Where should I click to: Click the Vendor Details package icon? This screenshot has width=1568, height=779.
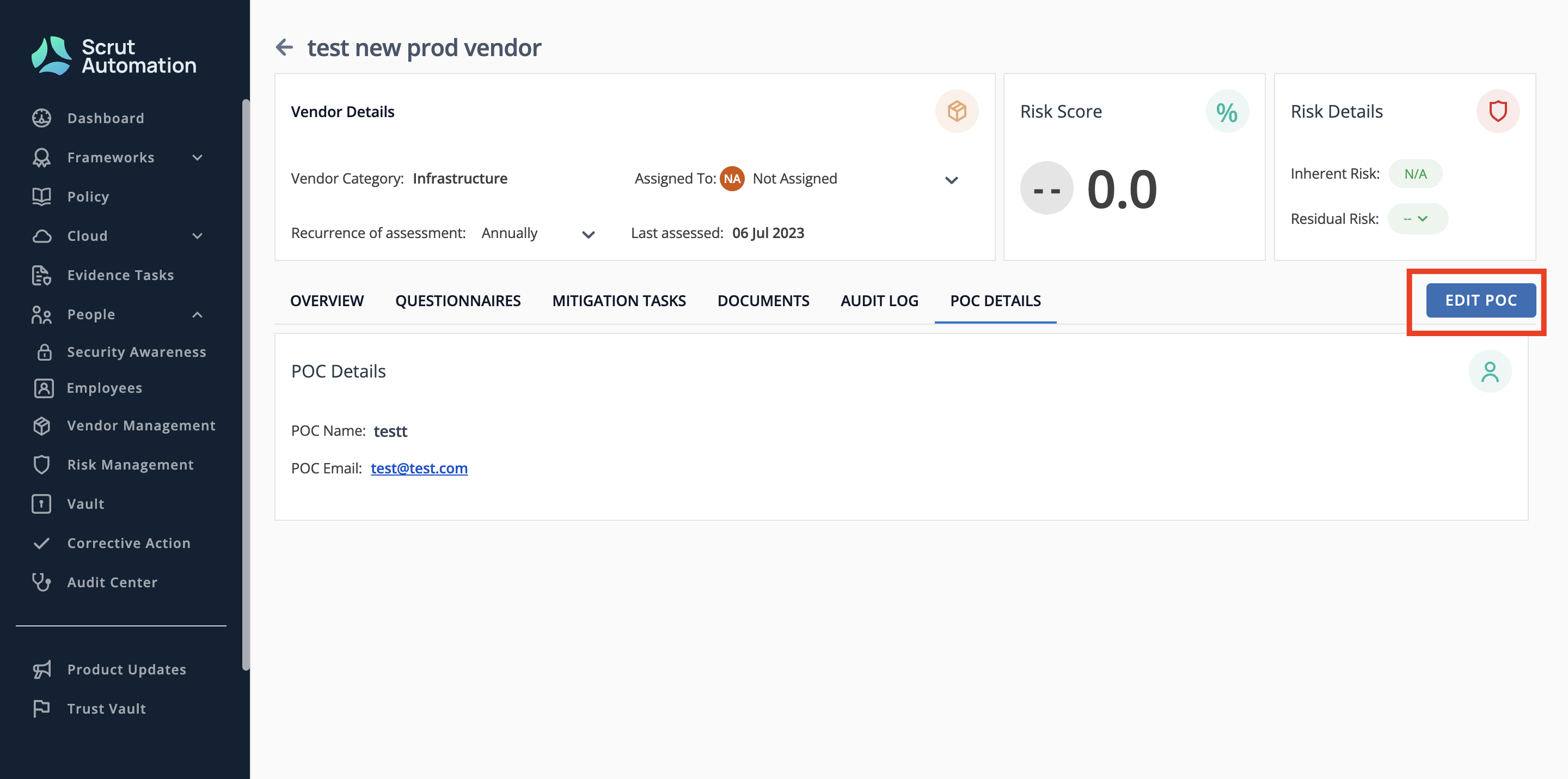tap(956, 112)
